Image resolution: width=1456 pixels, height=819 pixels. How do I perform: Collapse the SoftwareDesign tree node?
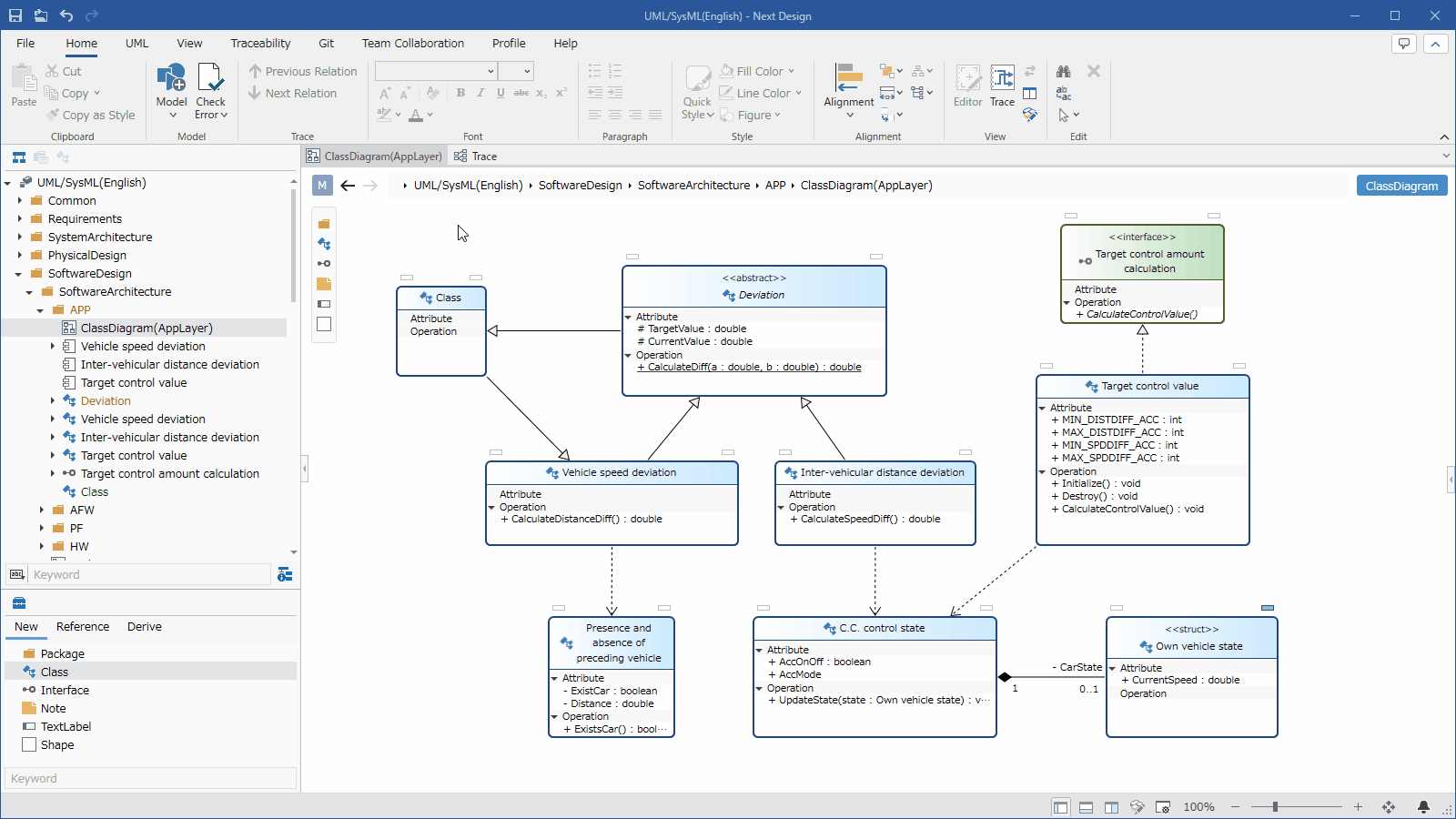[x=19, y=273]
